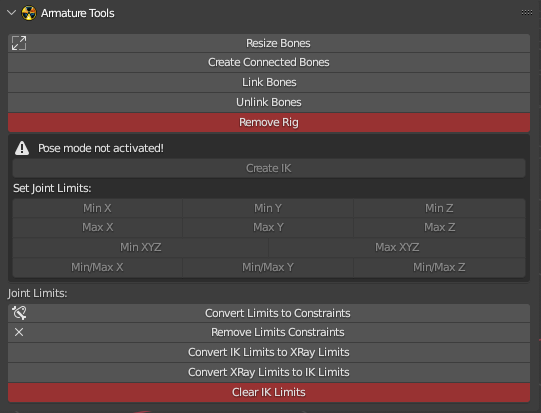
Task: Click the Min X limit button
Action: pos(97,208)
